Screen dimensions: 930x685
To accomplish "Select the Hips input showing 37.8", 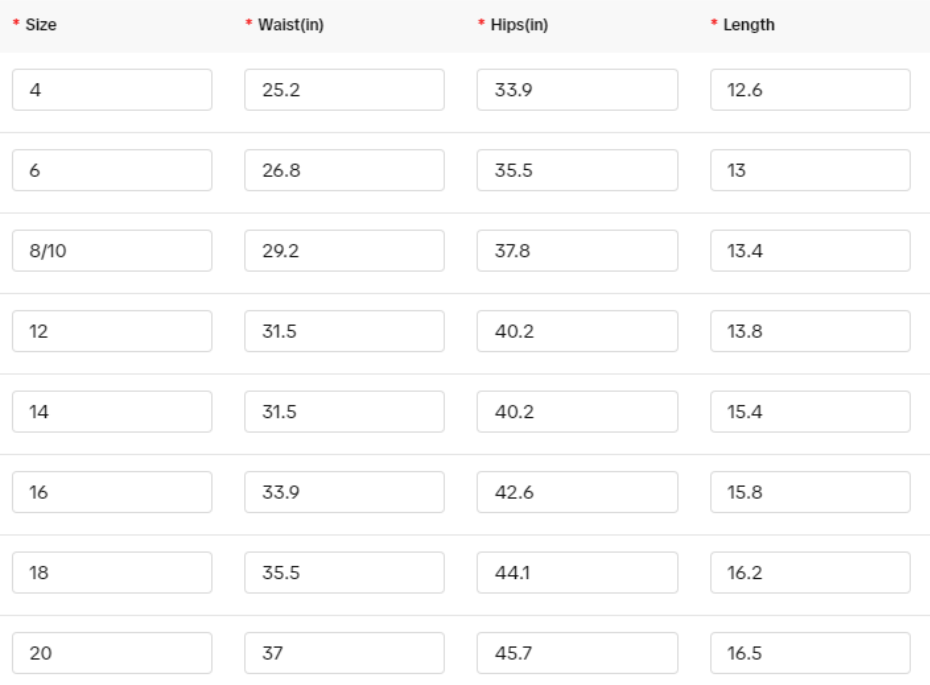I will [x=577, y=251].
